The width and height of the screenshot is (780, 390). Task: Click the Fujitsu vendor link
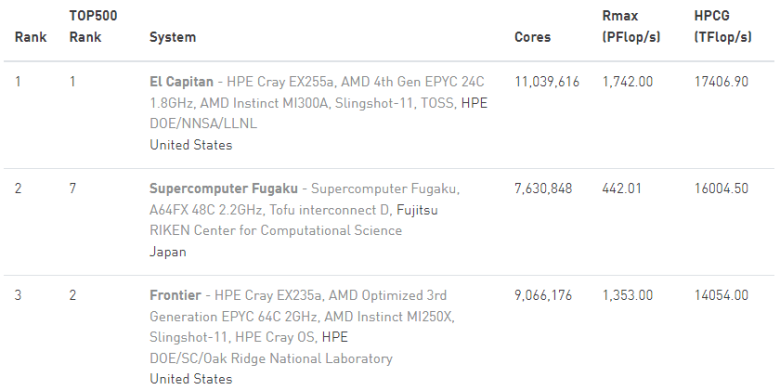pos(417,210)
